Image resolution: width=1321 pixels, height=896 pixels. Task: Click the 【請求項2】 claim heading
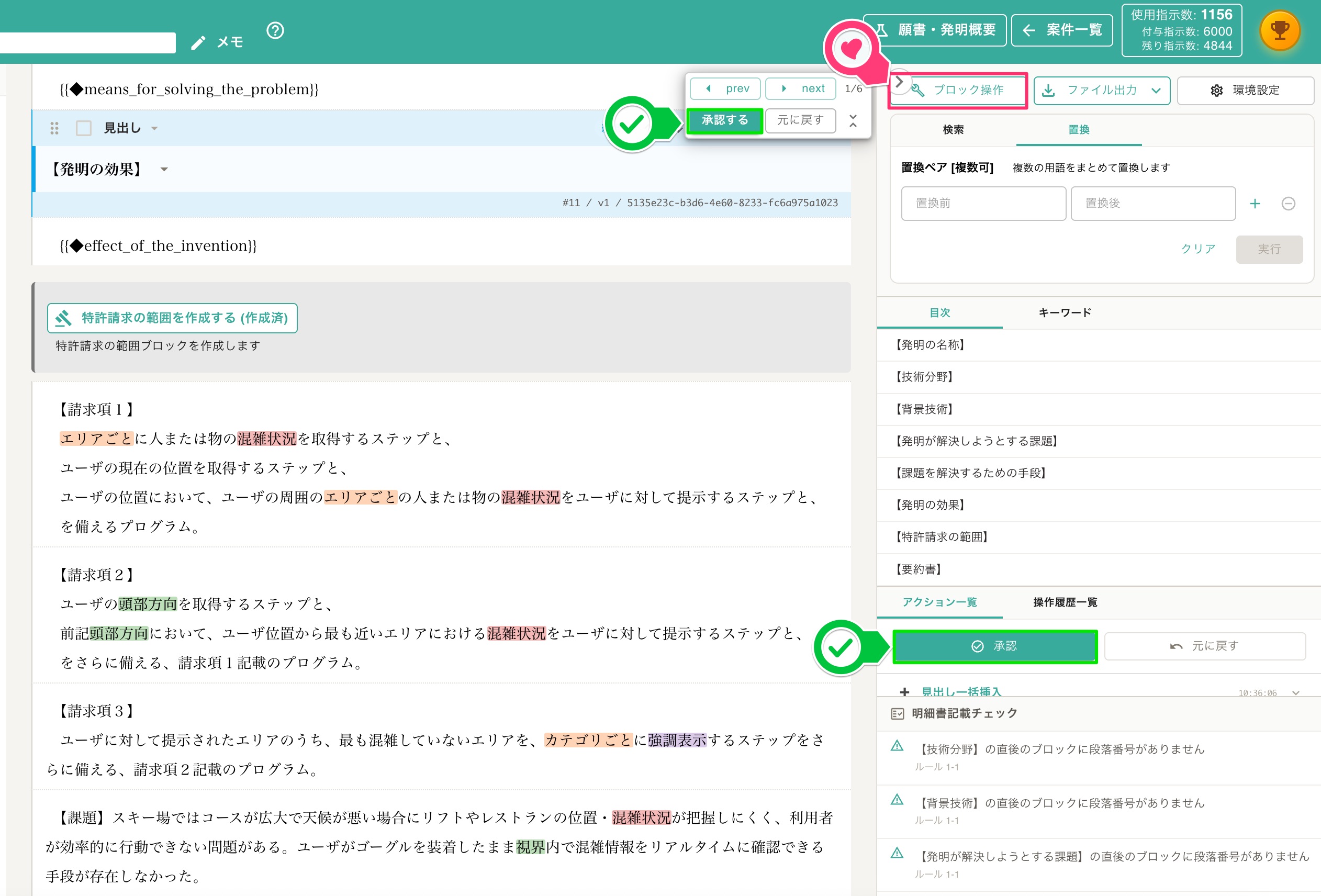click(x=97, y=575)
